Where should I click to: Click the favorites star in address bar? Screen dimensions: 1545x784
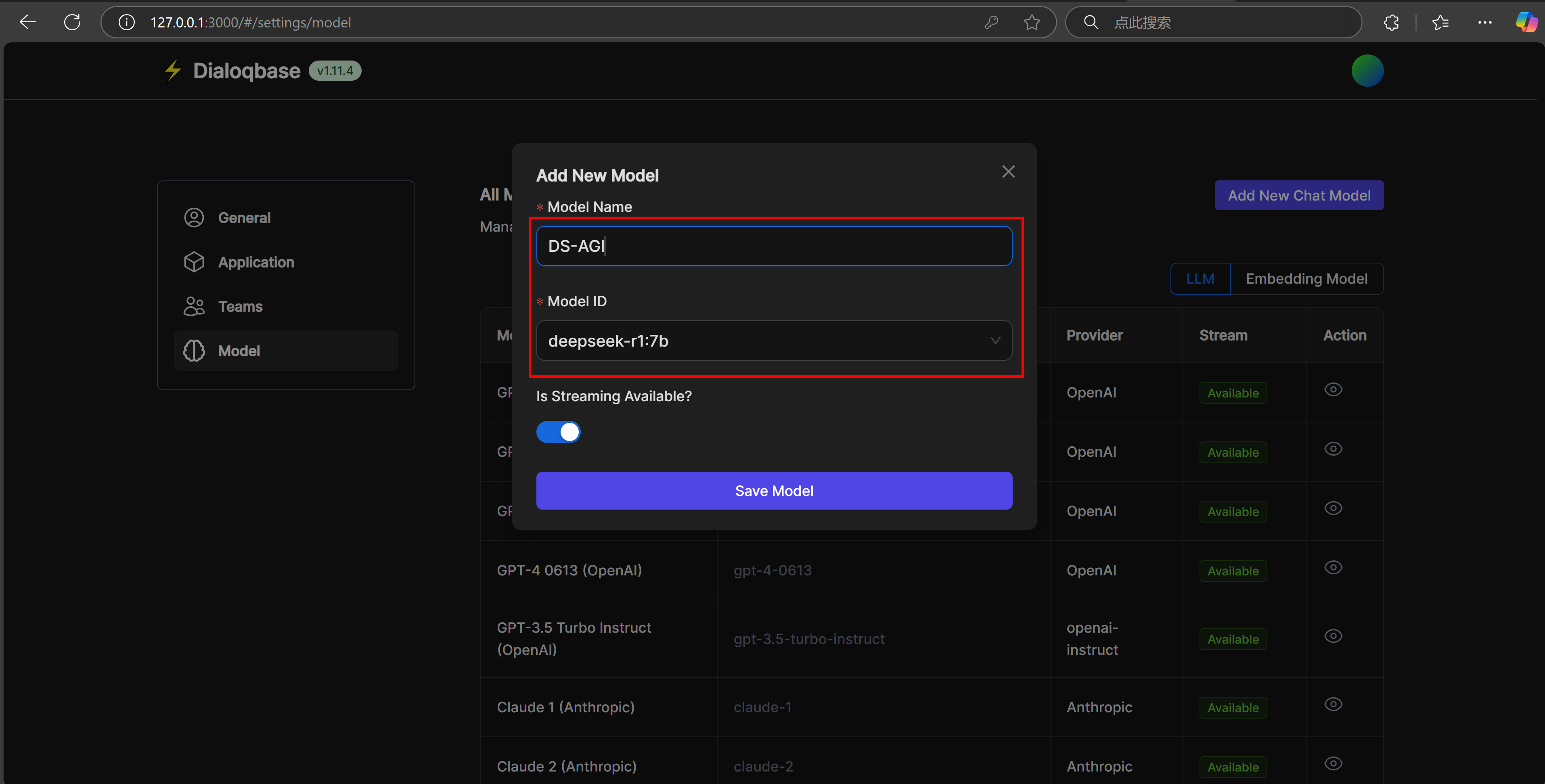tap(1032, 22)
